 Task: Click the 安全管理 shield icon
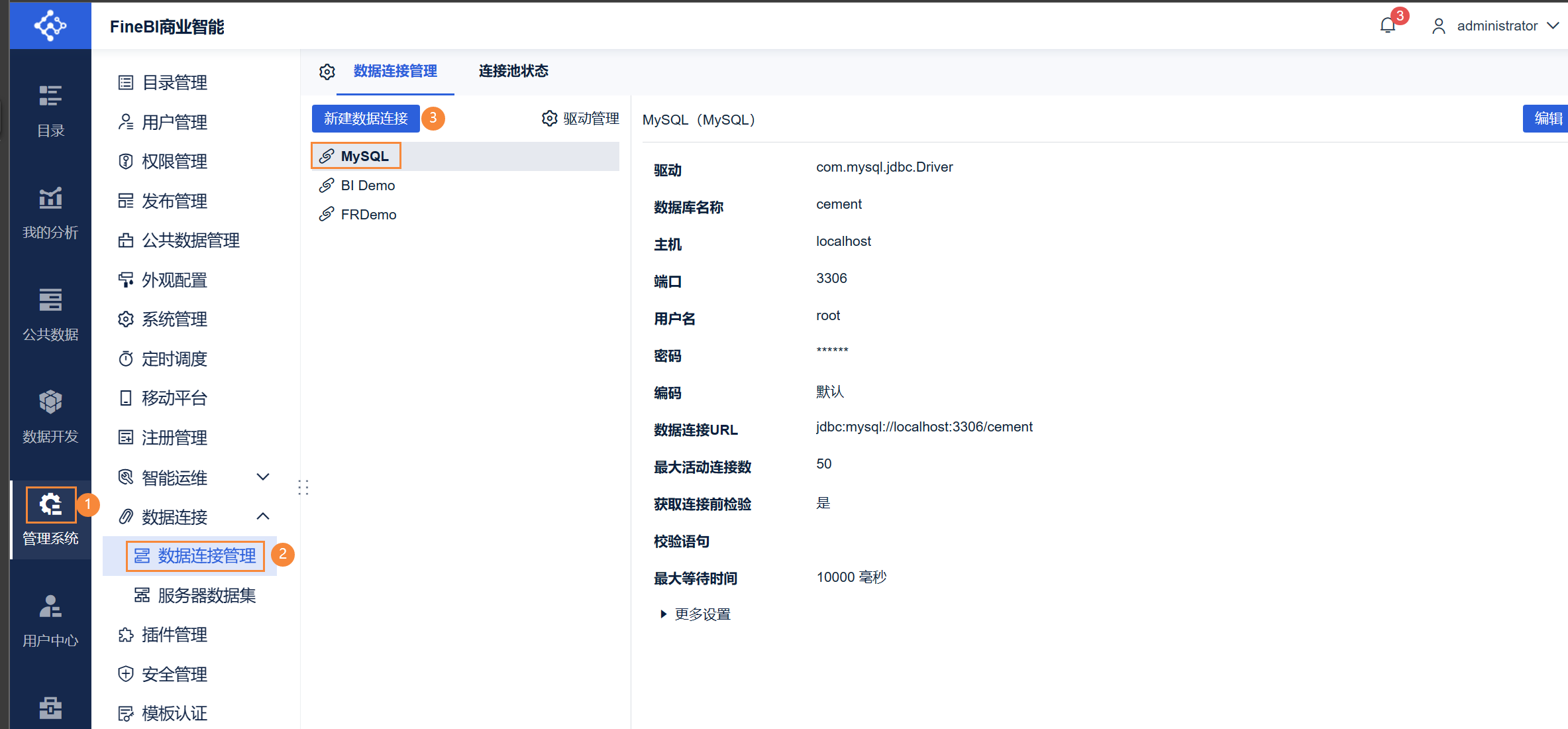point(126,674)
